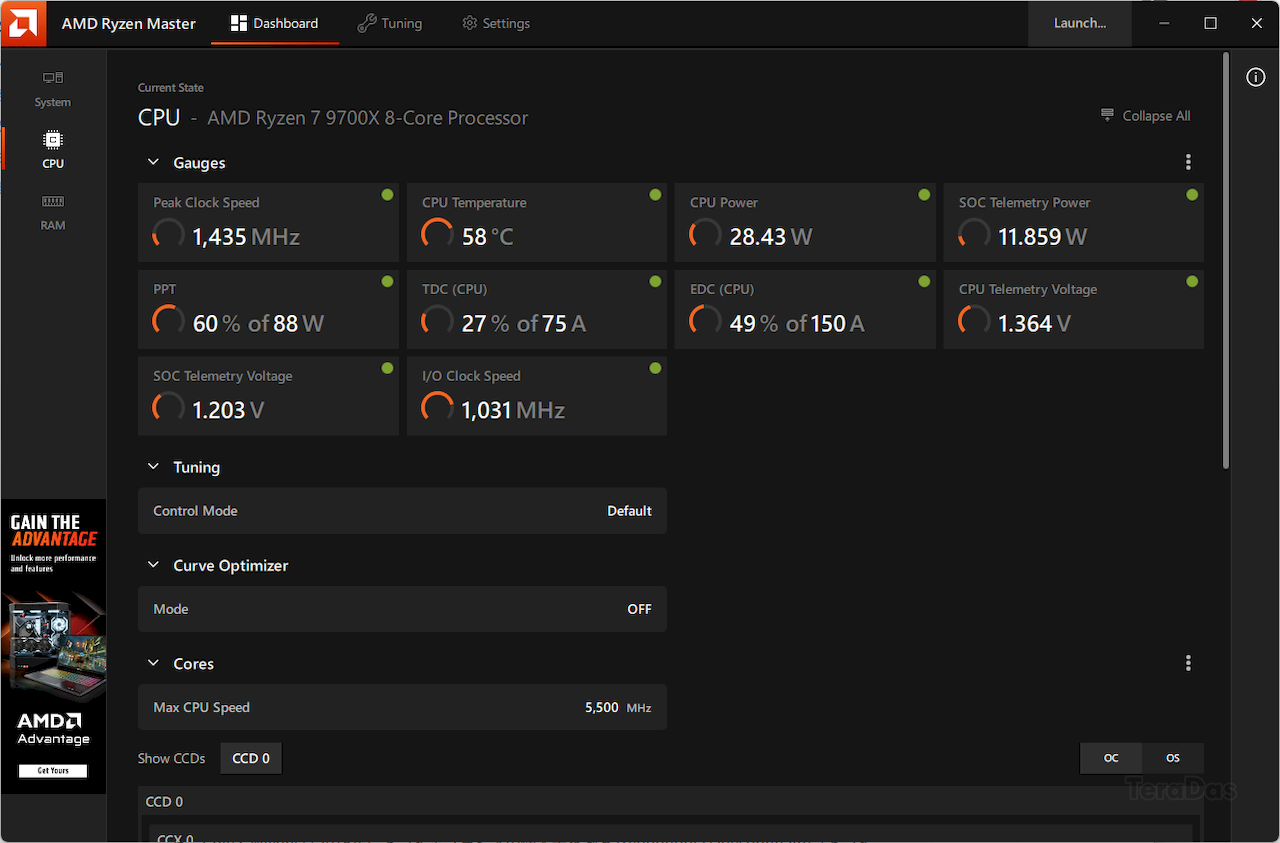The height and width of the screenshot is (843, 1280).
Task: Click the vertical scrollbar thumb
Action: [1227, 260]
